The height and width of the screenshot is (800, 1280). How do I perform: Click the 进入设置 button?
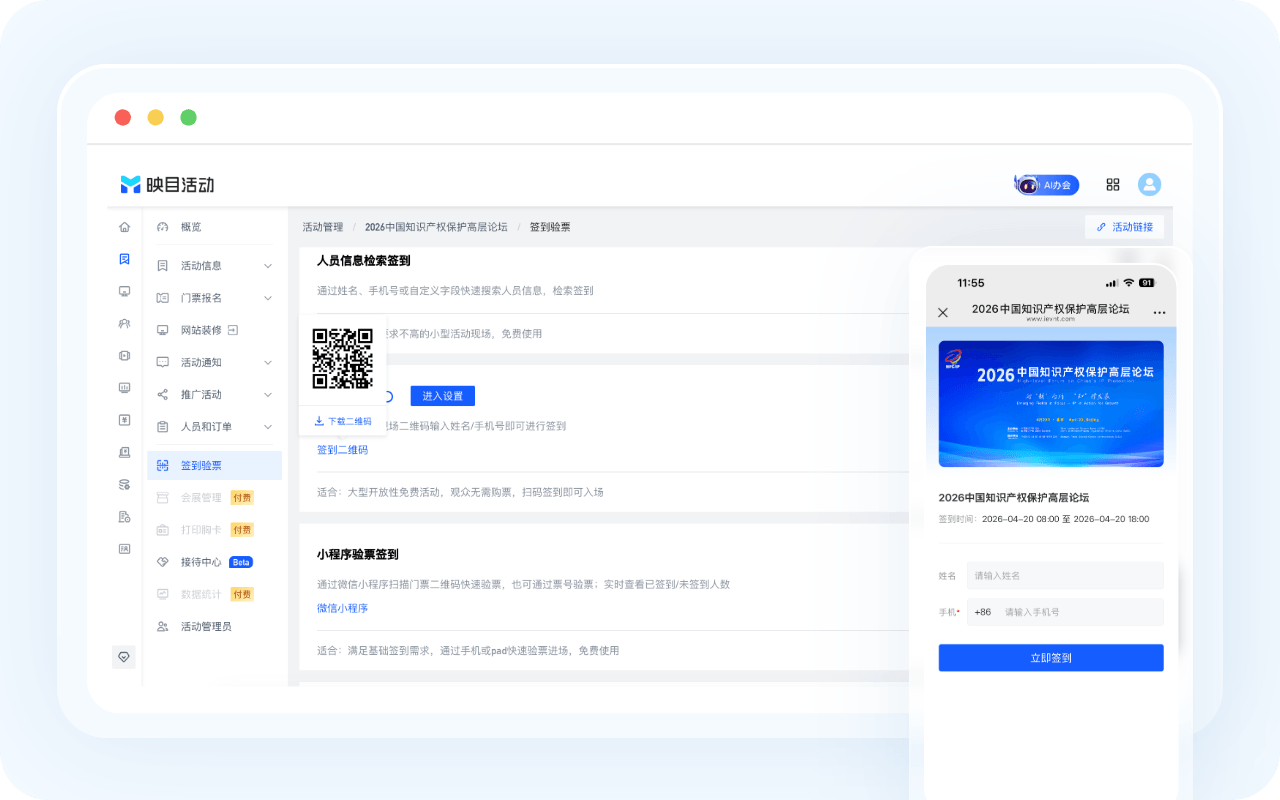tap(442, 396)
